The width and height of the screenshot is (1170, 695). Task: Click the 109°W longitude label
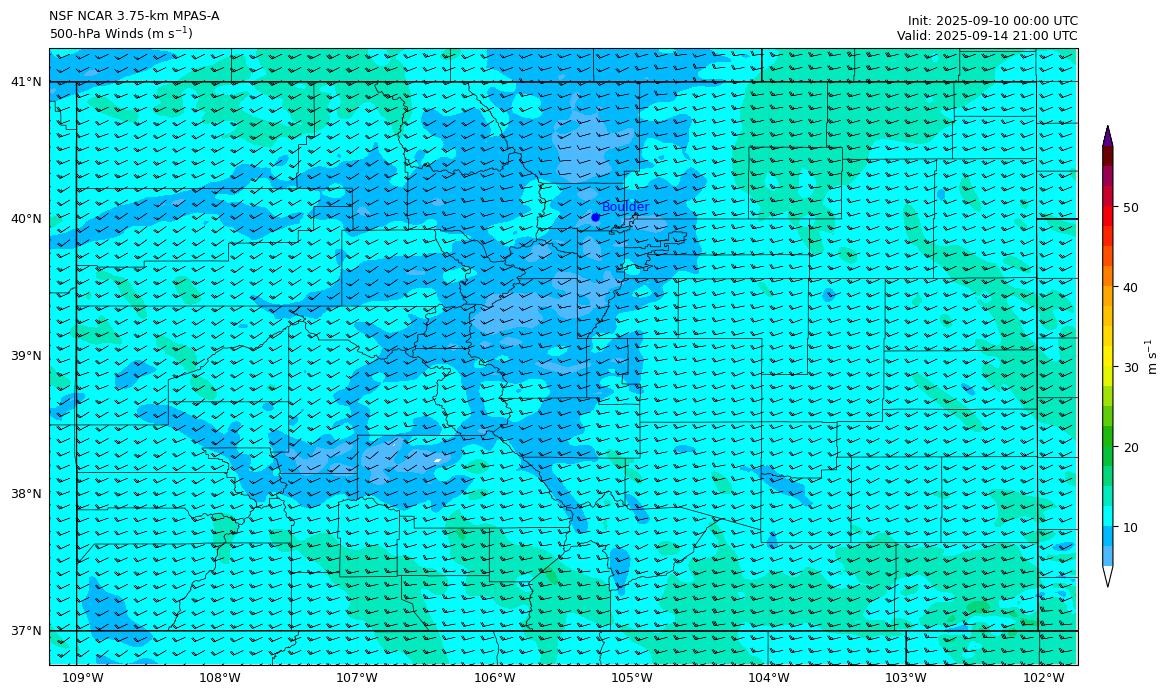pyautogui.click(x=83, y=679)
